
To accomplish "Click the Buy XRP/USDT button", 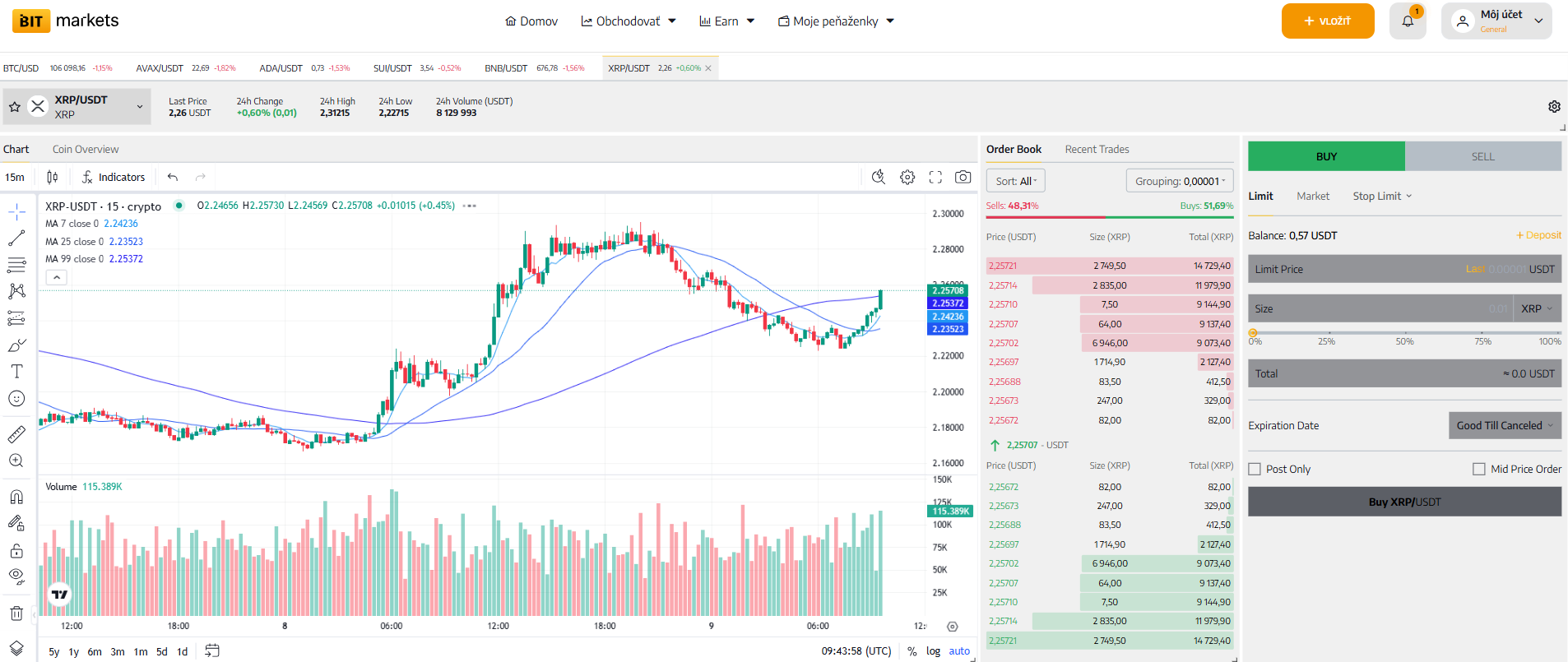I will pyautogui.click(x=1404, y=502).
